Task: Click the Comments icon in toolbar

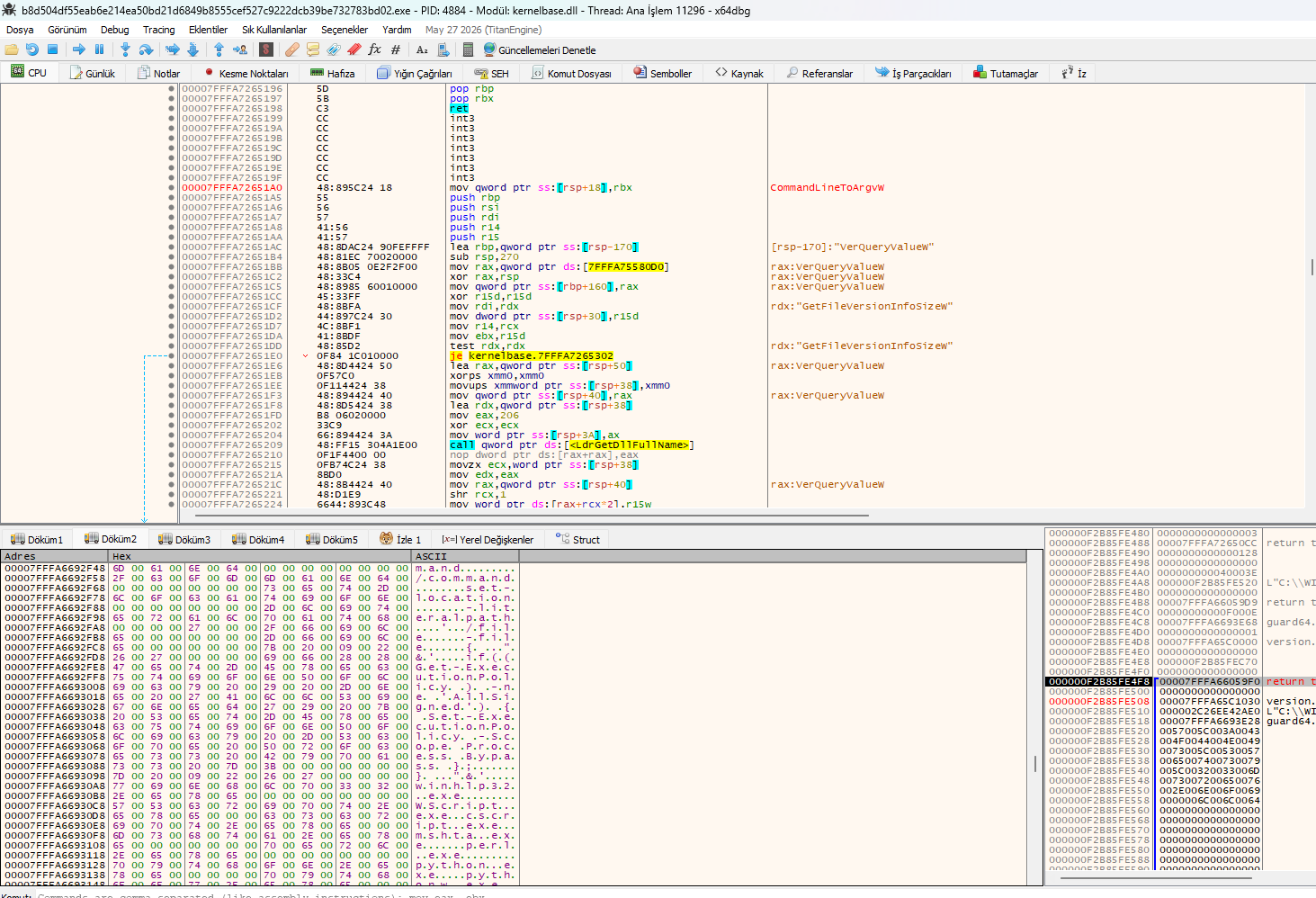Action: (313, 49)
